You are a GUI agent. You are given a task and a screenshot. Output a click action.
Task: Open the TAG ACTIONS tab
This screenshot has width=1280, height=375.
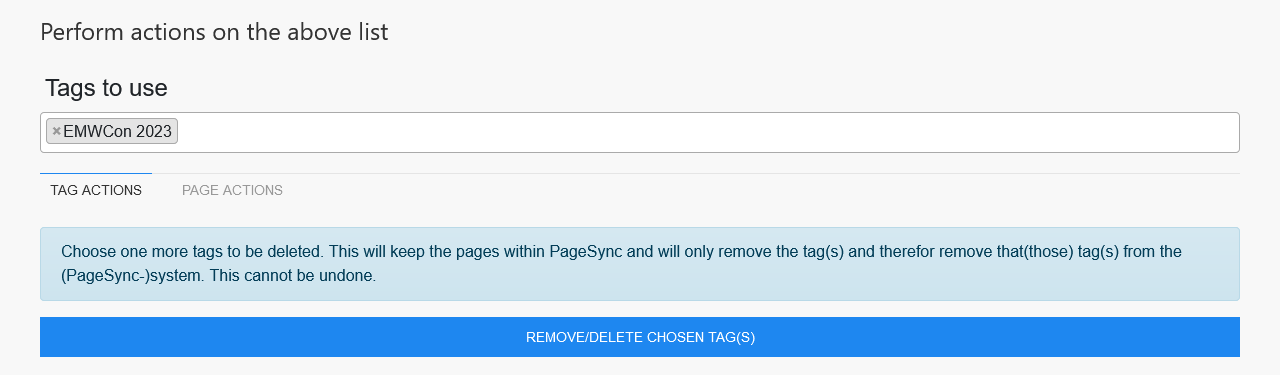(96, 190)
